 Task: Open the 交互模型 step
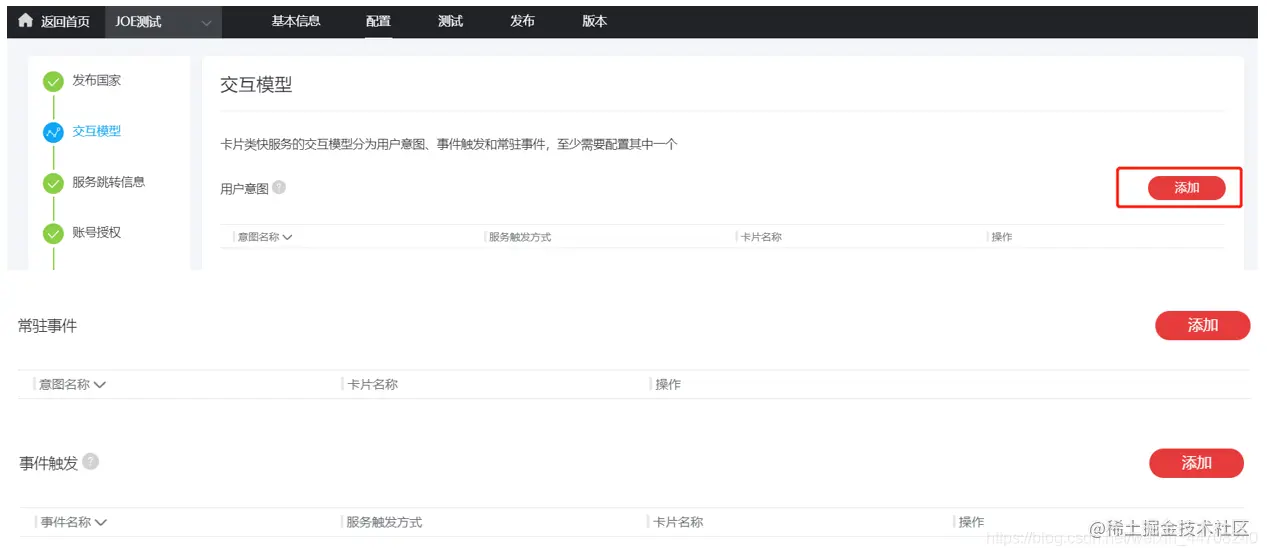(x=96, y=131)
